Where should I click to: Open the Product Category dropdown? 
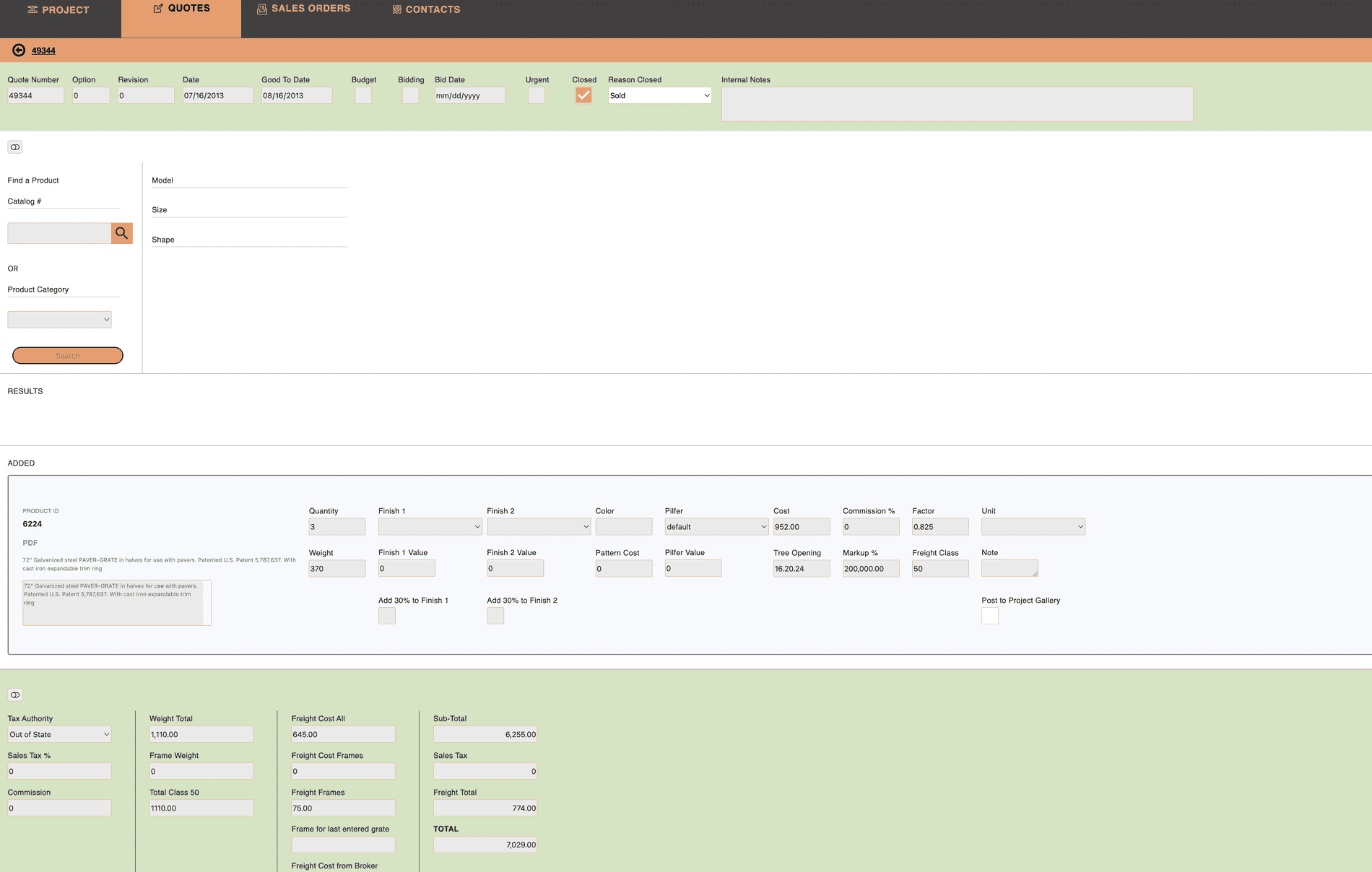point(59,320)
